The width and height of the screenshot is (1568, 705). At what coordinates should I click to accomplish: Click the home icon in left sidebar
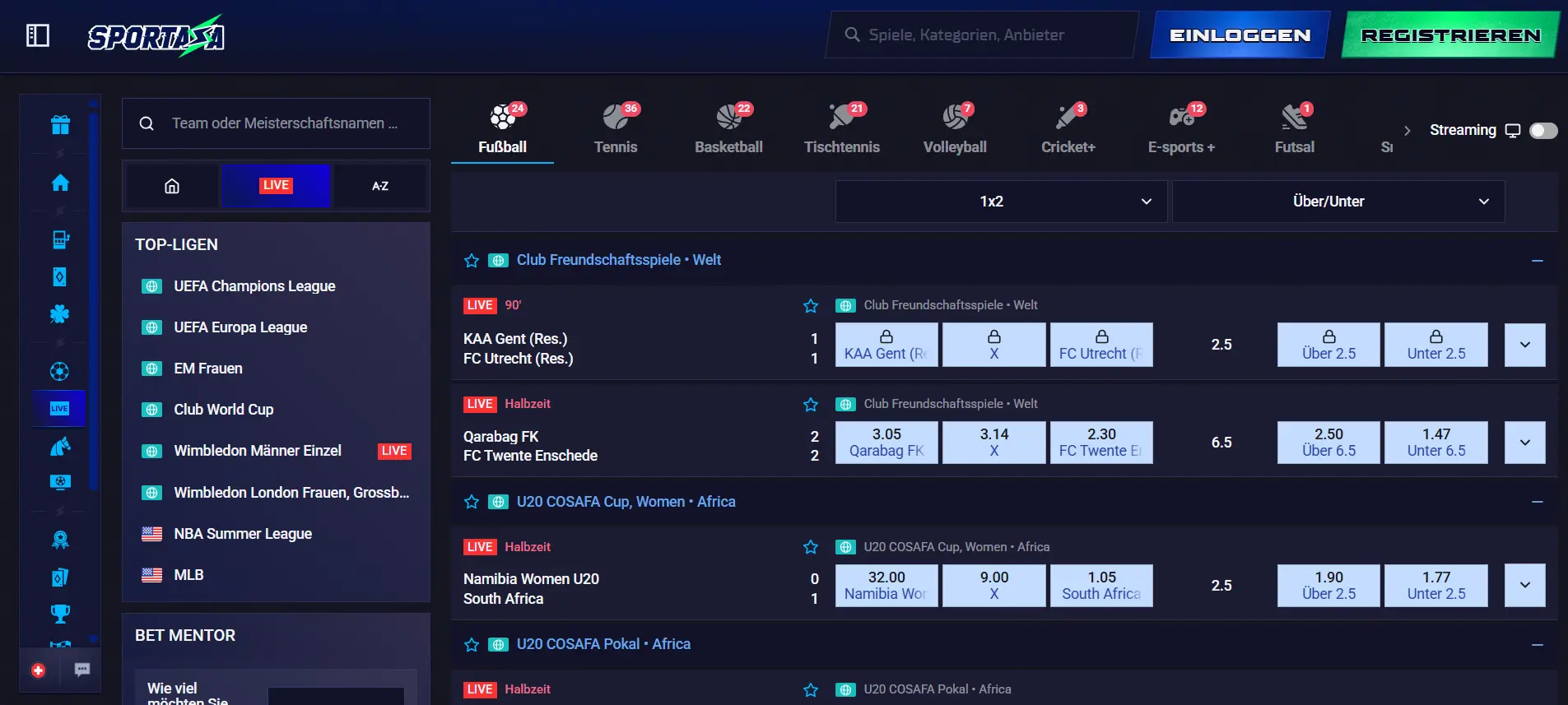point(60,183)
